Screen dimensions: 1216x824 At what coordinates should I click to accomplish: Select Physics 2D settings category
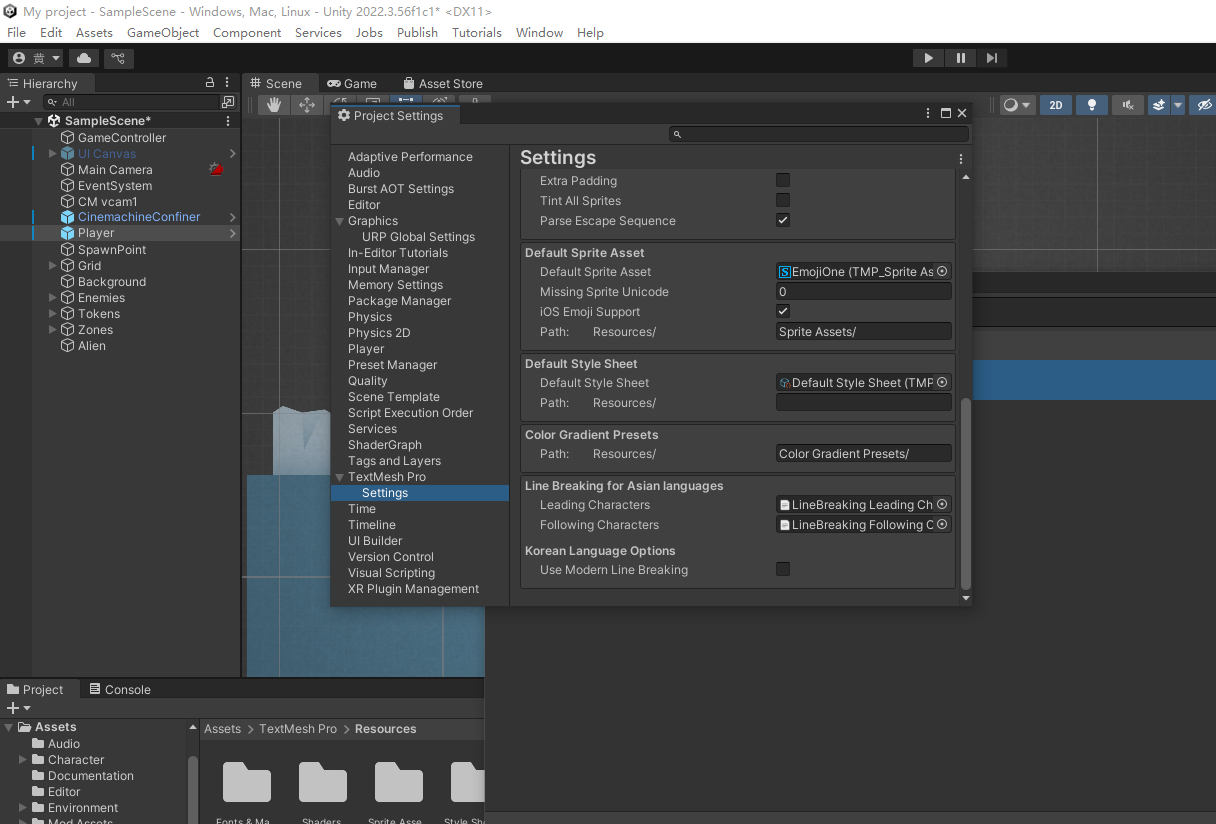(x=379, y=333)
